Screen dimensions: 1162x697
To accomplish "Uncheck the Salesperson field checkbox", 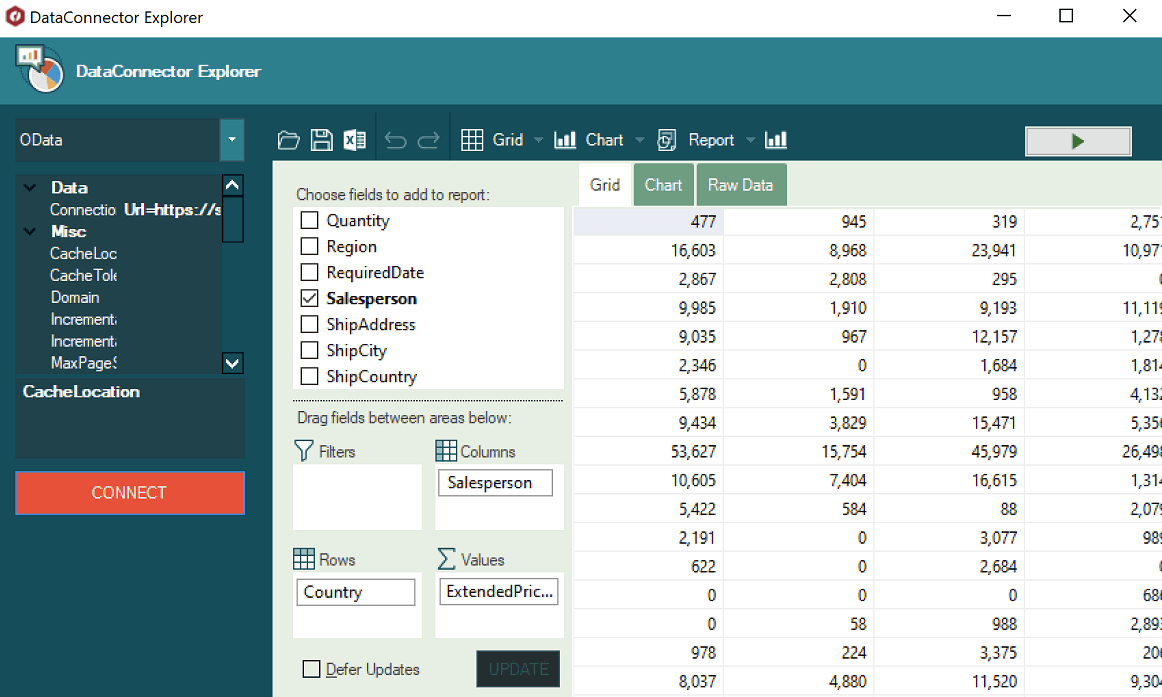I will click(310, 298).
